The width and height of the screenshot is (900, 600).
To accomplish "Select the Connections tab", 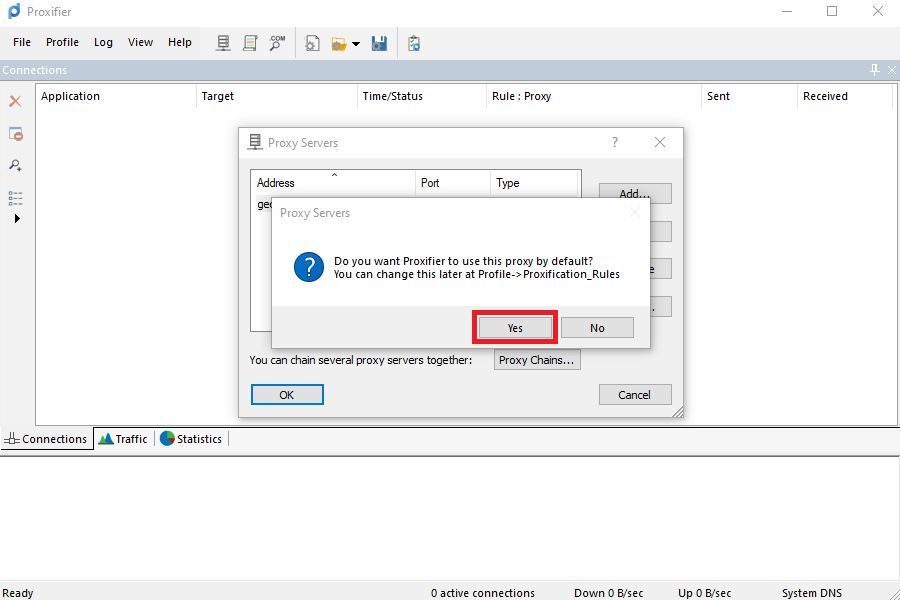I will [x=46, y=439].
